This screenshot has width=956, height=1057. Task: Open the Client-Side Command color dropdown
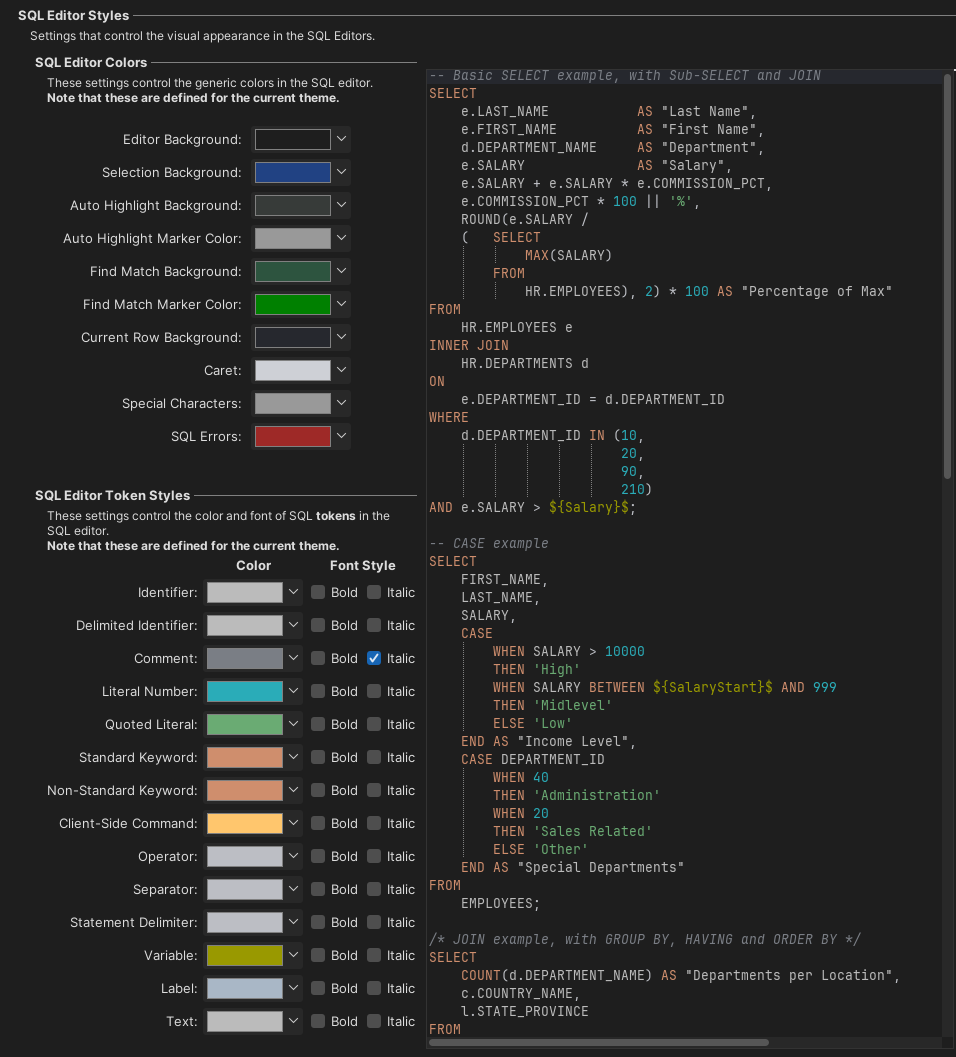[x=292, y=823]
